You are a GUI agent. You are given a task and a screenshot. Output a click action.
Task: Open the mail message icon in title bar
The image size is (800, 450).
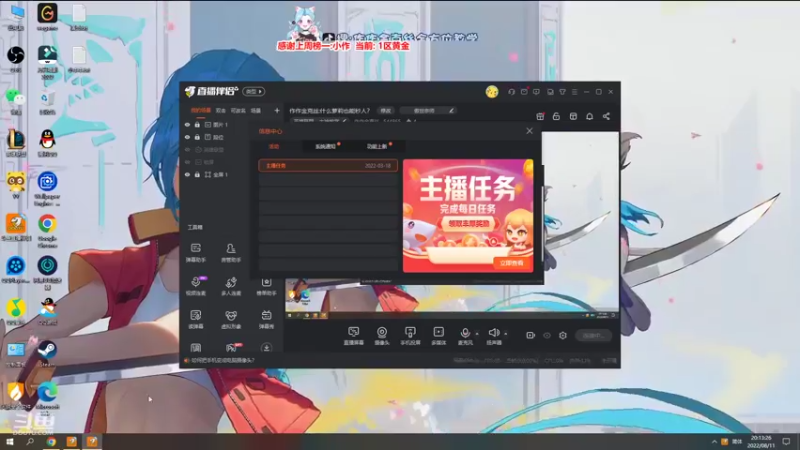click(524, 92)
